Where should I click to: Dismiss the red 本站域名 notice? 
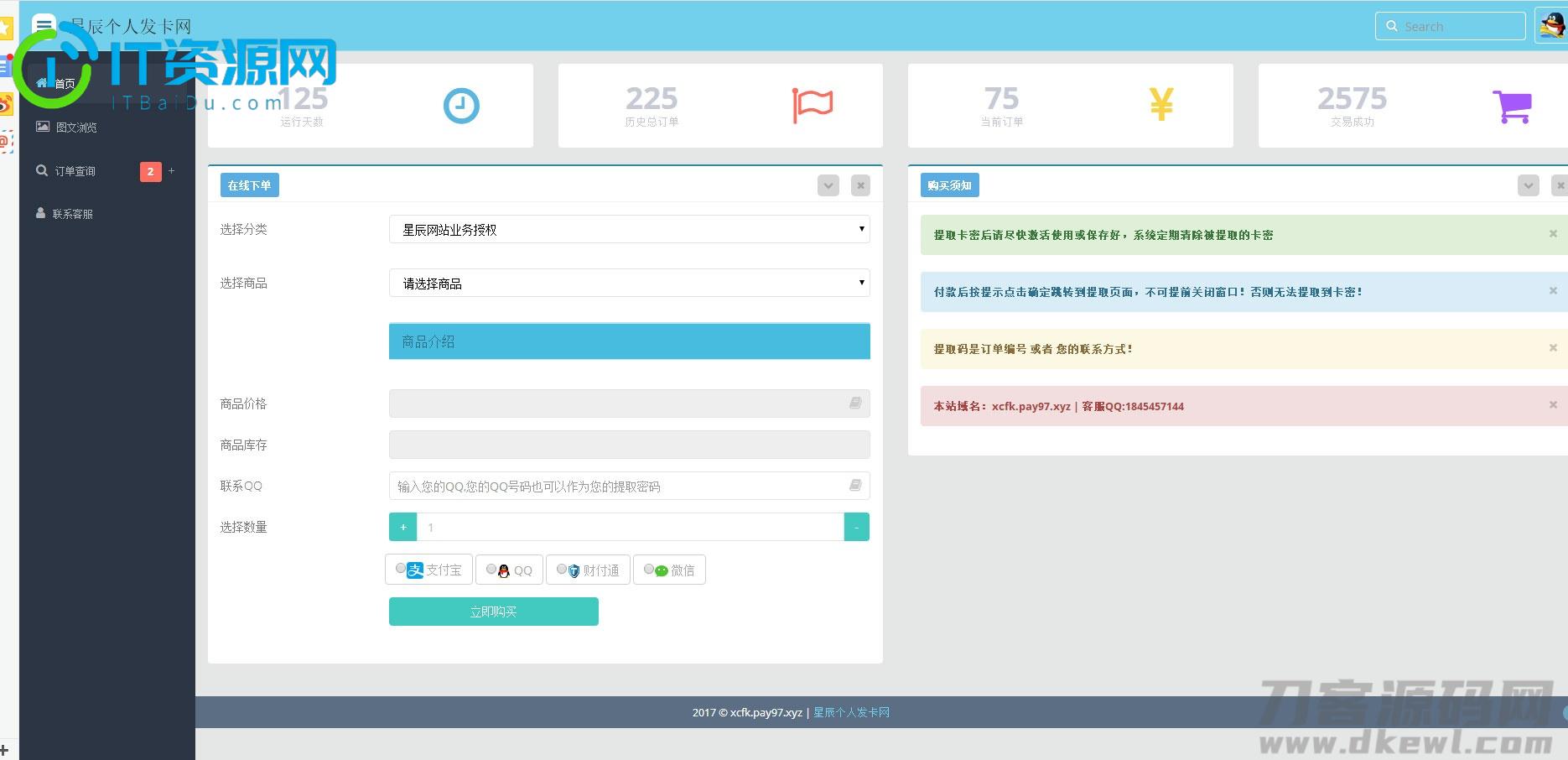click(1553, 405)
